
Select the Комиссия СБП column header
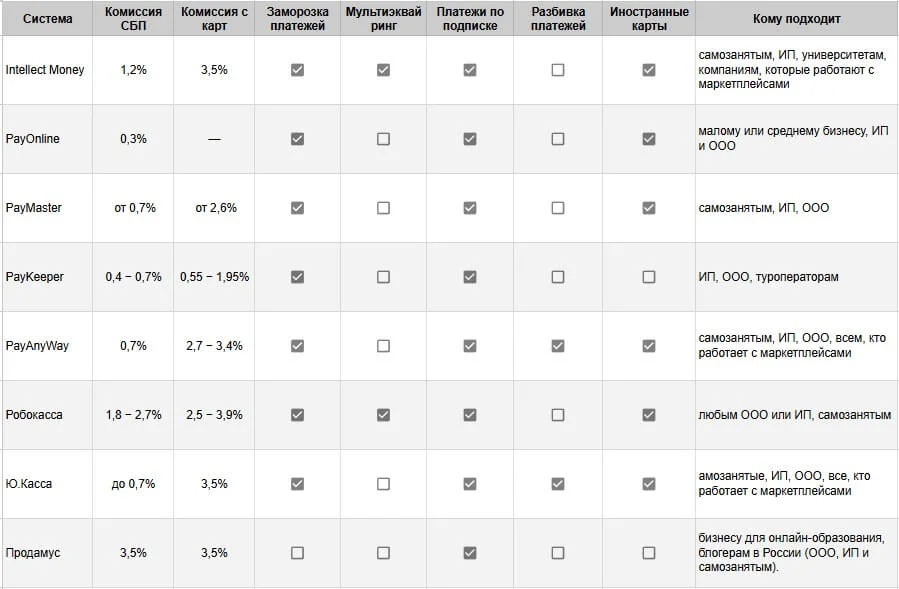coord(133,19)
